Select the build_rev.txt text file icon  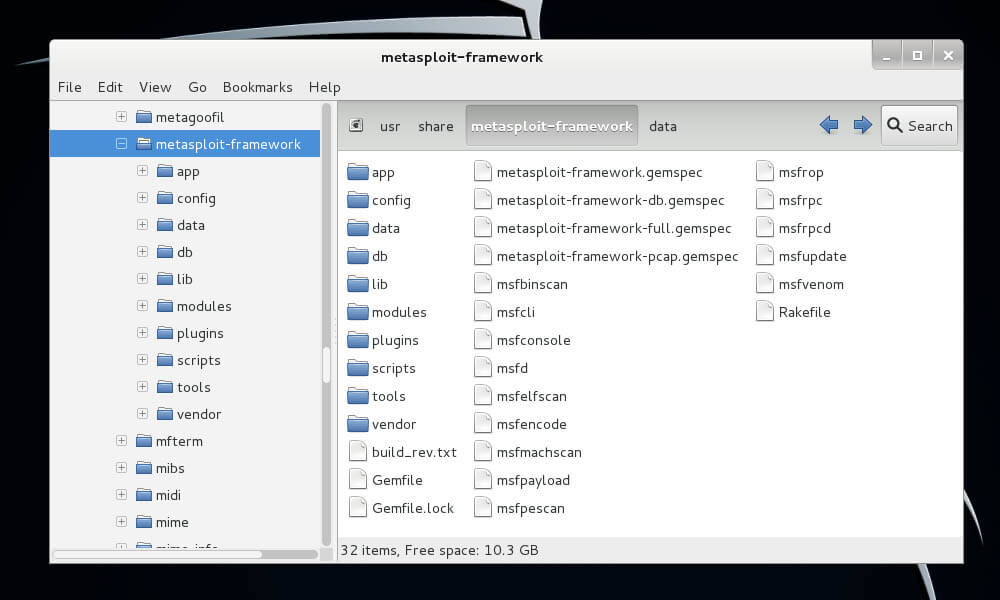(x=358, y=452)
